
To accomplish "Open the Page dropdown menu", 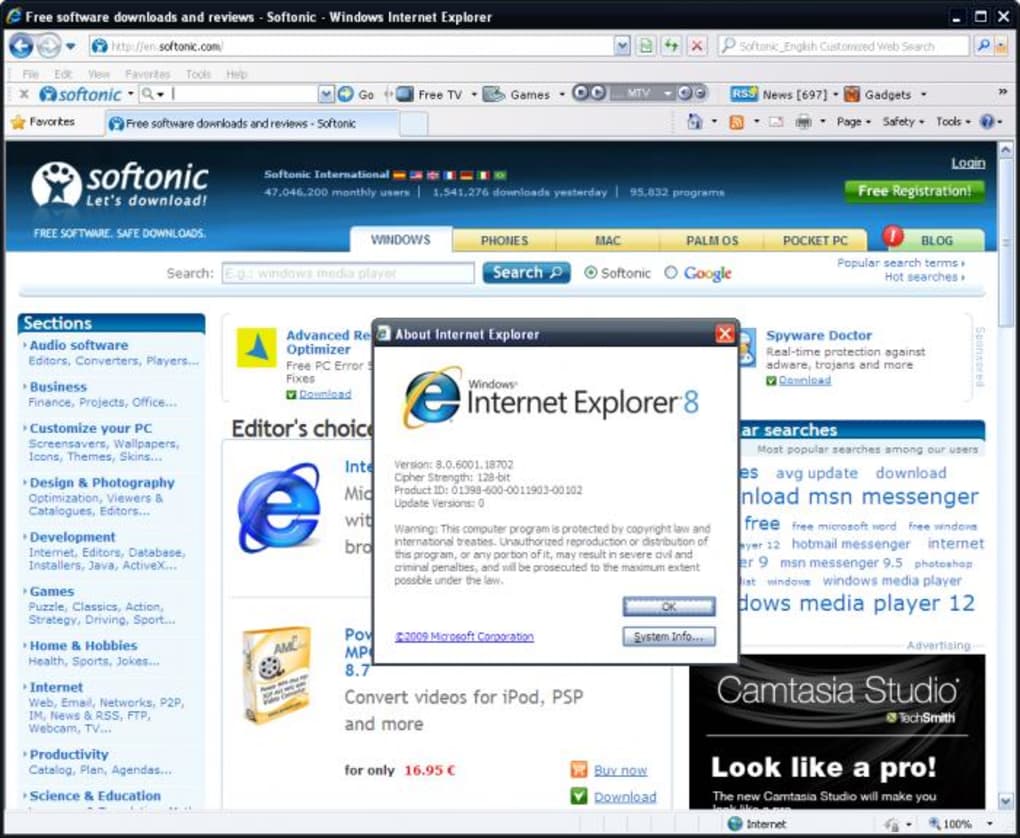I will [851, 120].
